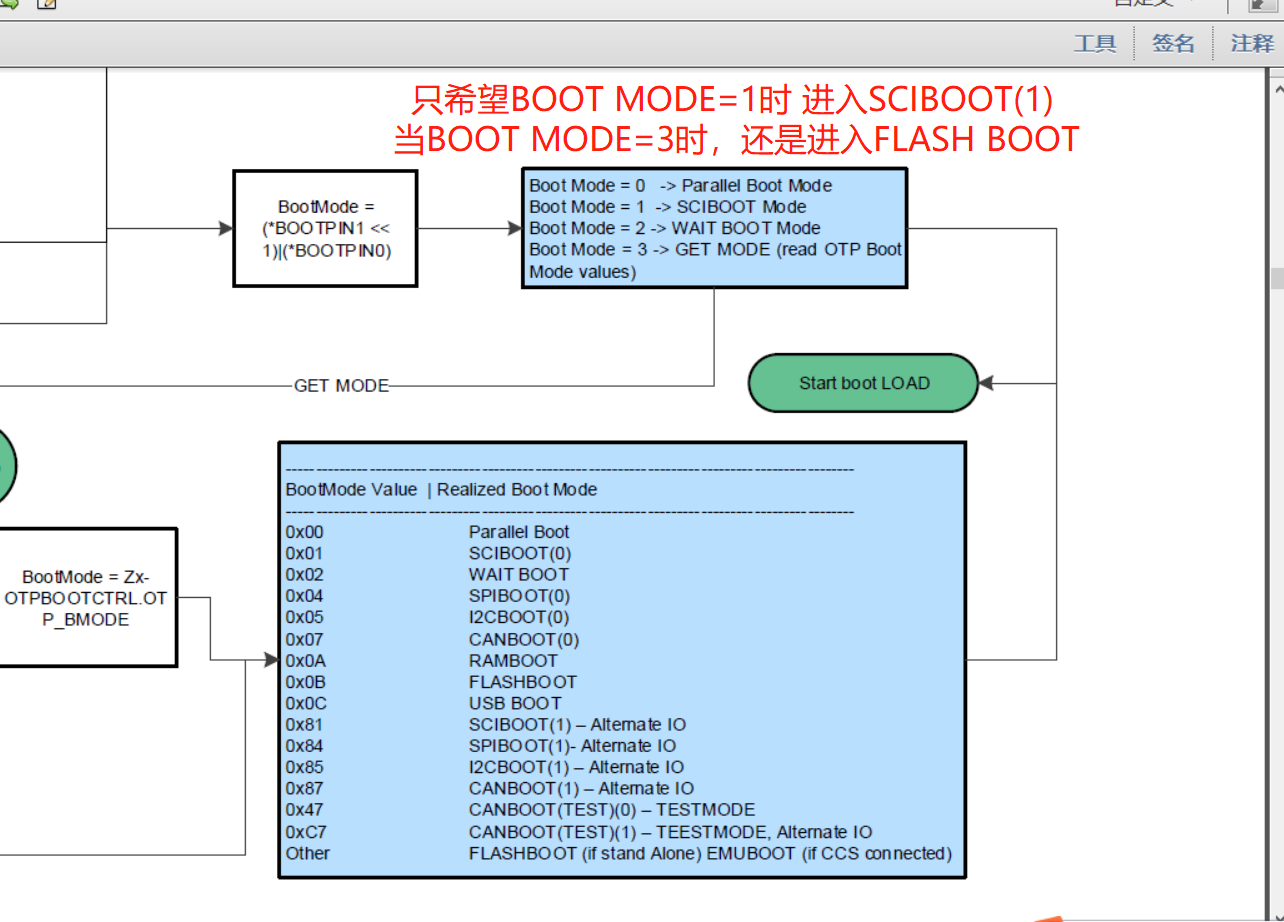Screen dimensions: 1284x922
Task: Open the 注释 (Comment) pane
Action: 1252,43
